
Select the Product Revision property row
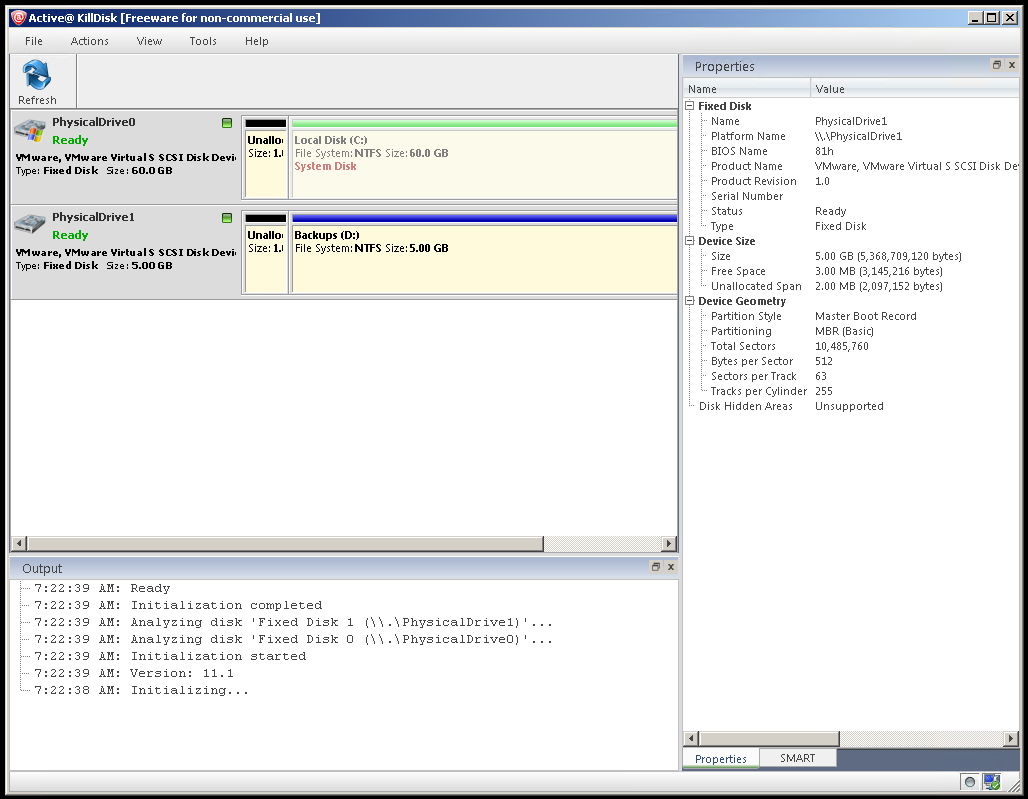(x=852, y=182)
